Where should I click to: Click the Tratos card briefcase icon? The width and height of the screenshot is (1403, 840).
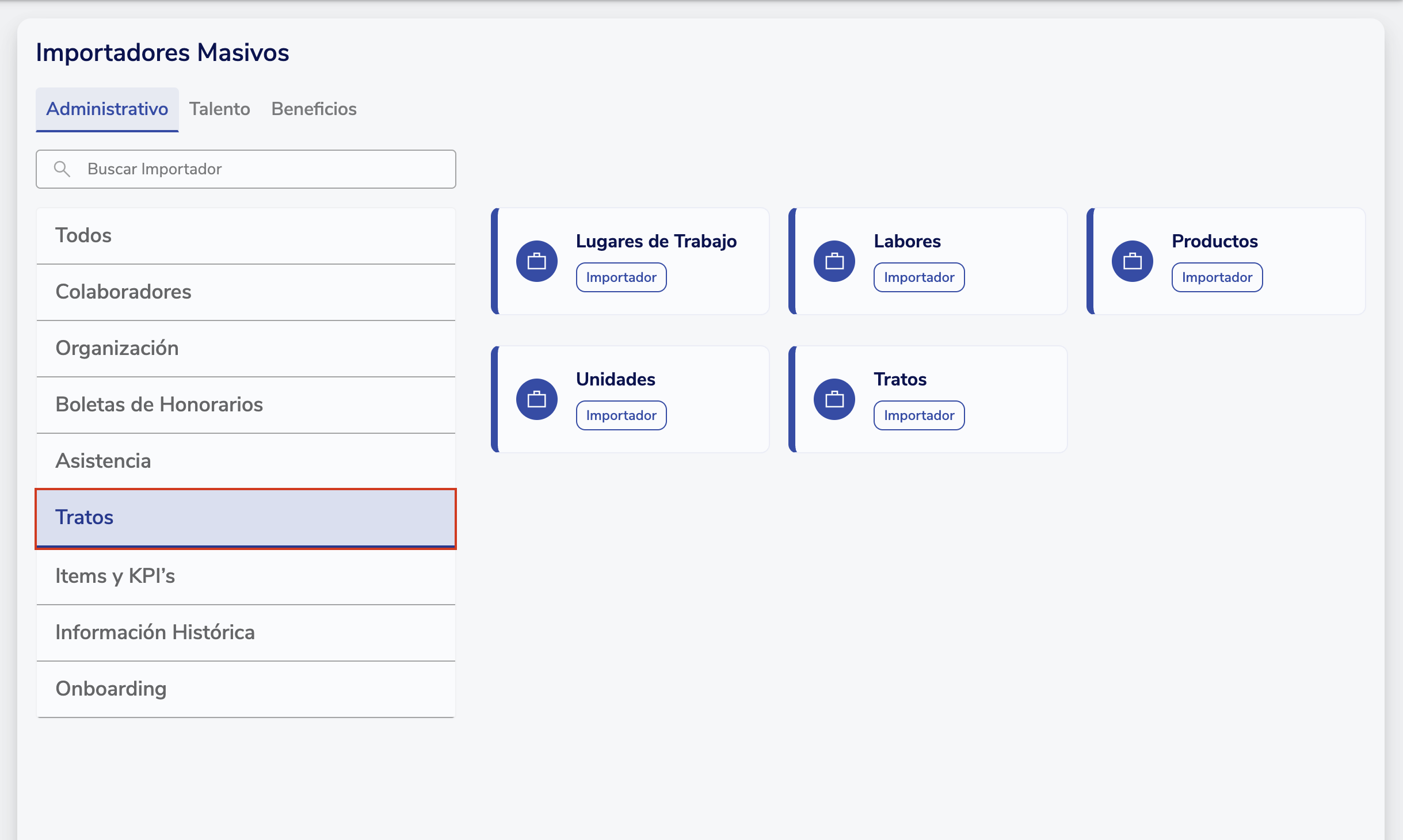834,399
